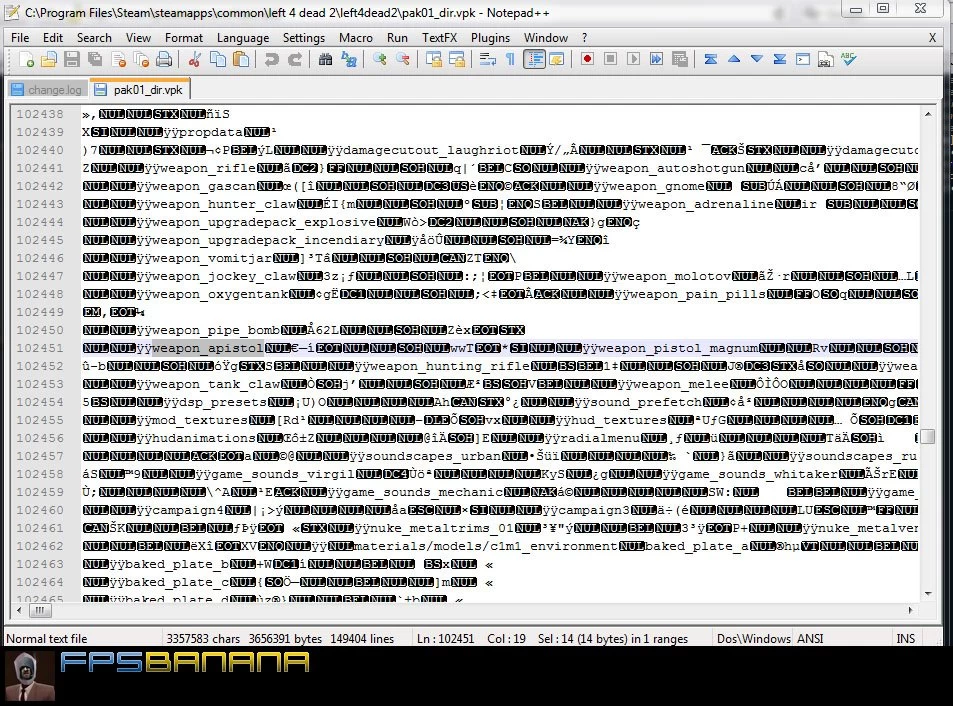Viewport: 953px width, 706px height.
Task: Start macro recording with the red circle
Action: pyautogui.click(x=587, y=60)
